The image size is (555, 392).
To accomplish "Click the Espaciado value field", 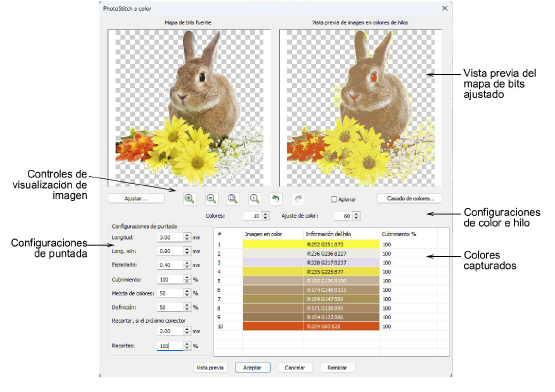I will tap(170, 265).
